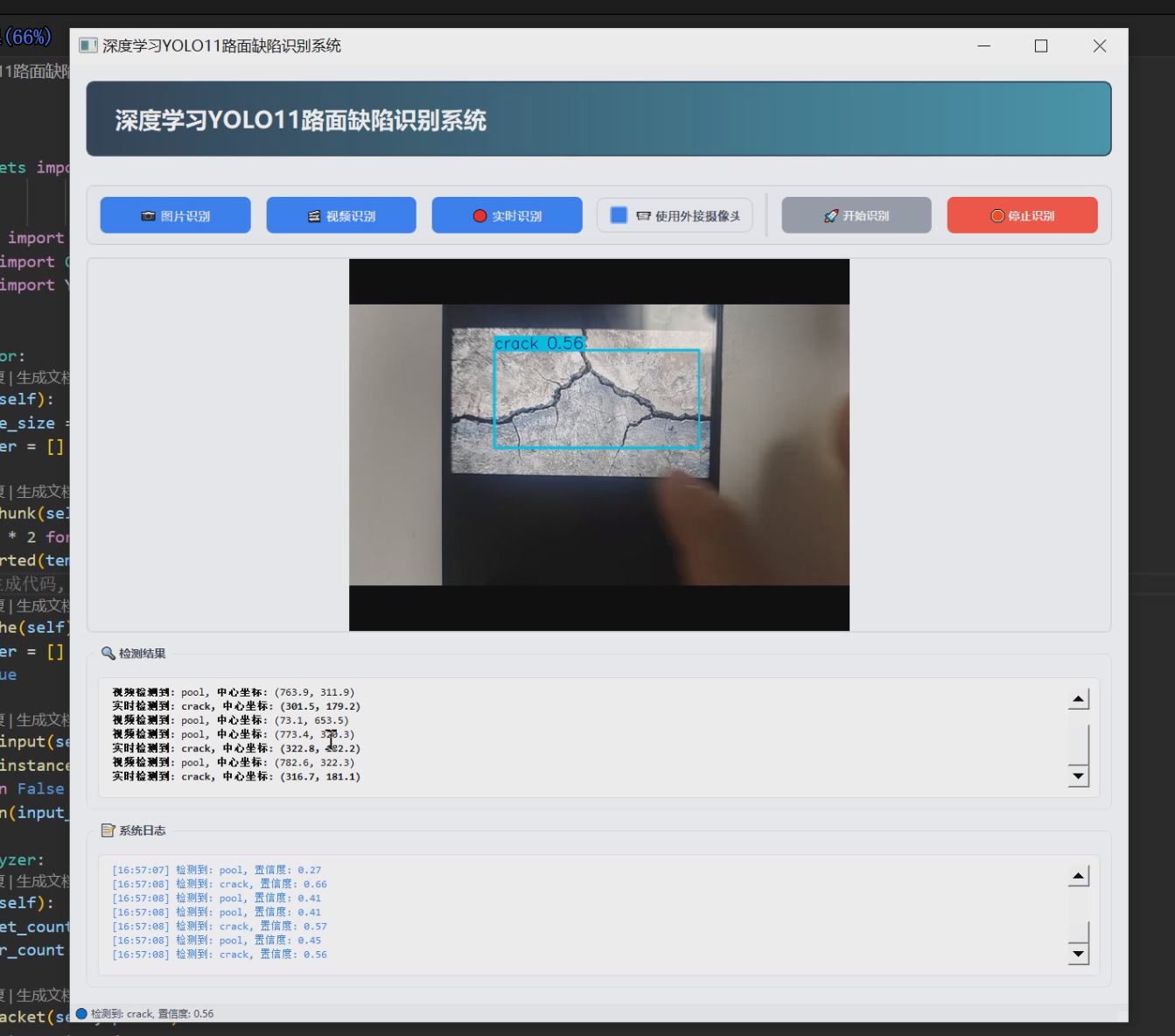Click the app icon in the title bar
Screen dimensions: 1175x1036
pyautogui.click(x=87, y=45)
